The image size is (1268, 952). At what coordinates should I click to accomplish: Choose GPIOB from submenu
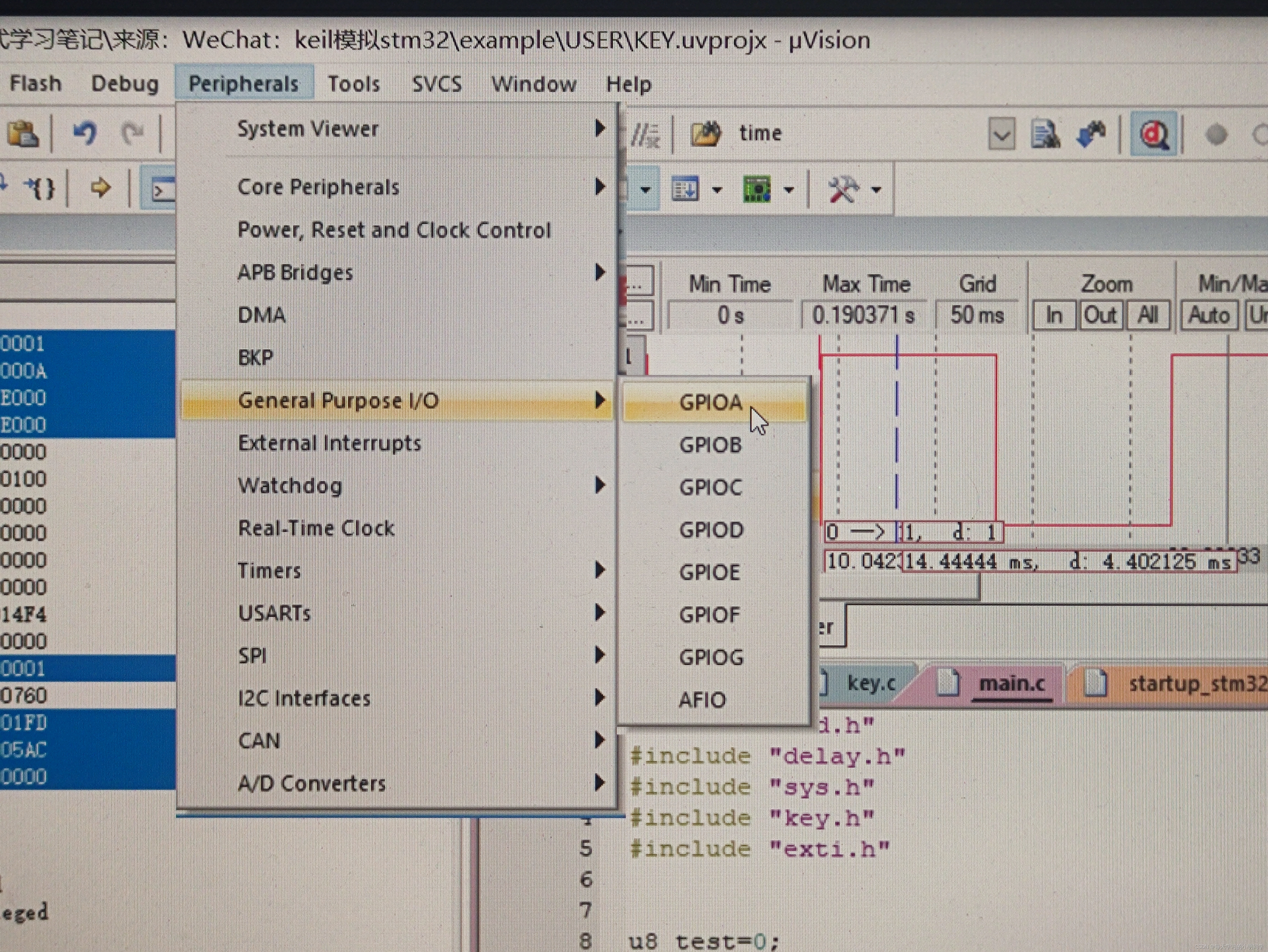point(714,445)
